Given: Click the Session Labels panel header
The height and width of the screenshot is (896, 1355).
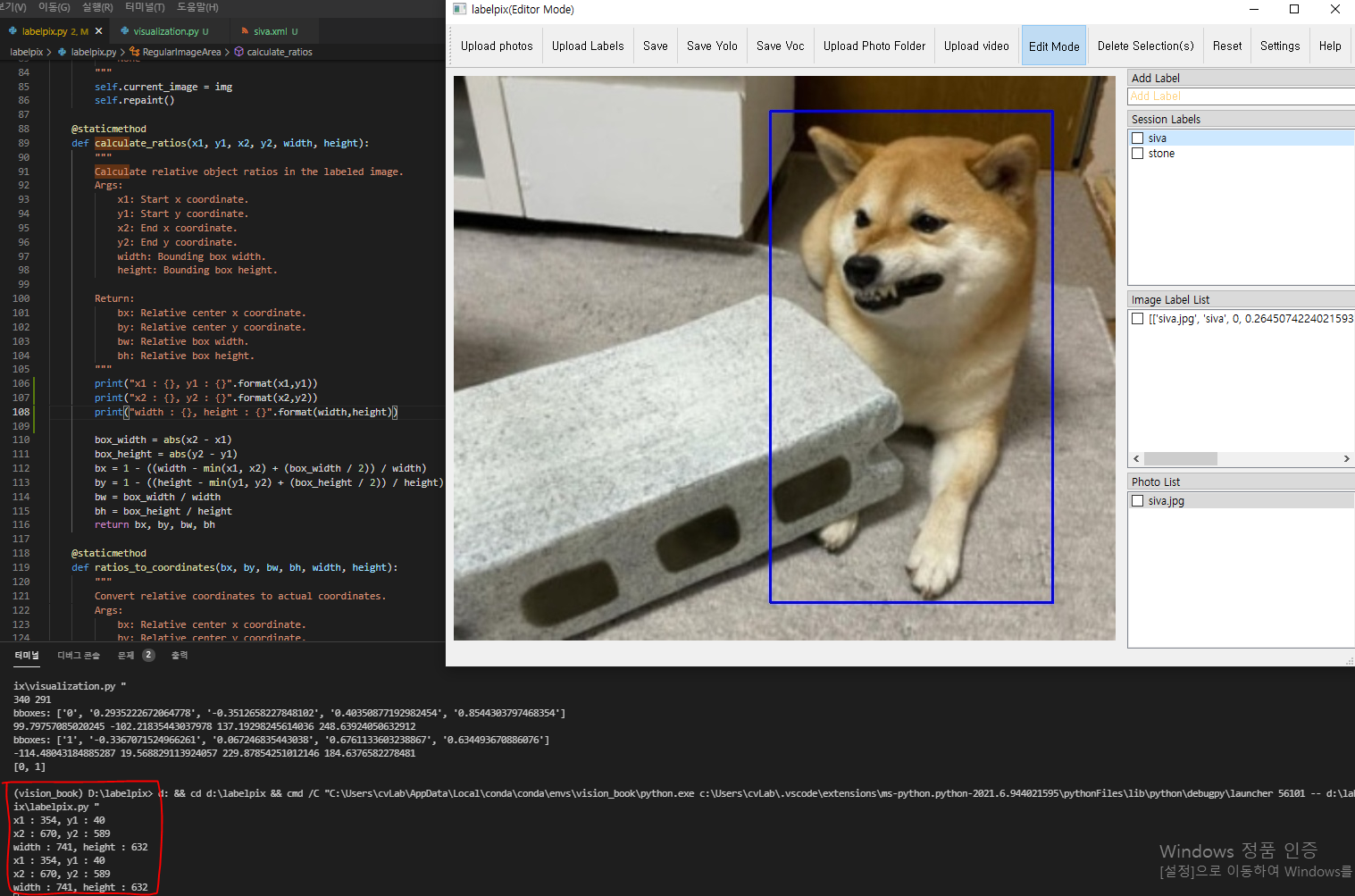Looking at the screenshot, I should click(x=1241, y=119).
